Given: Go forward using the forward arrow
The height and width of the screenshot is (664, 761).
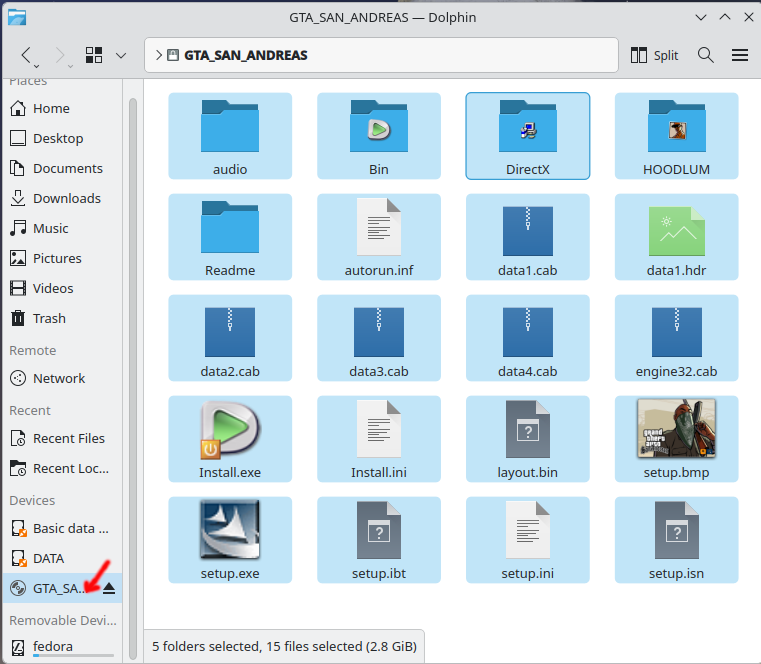Looking at the screenshot, I should 60,55.
